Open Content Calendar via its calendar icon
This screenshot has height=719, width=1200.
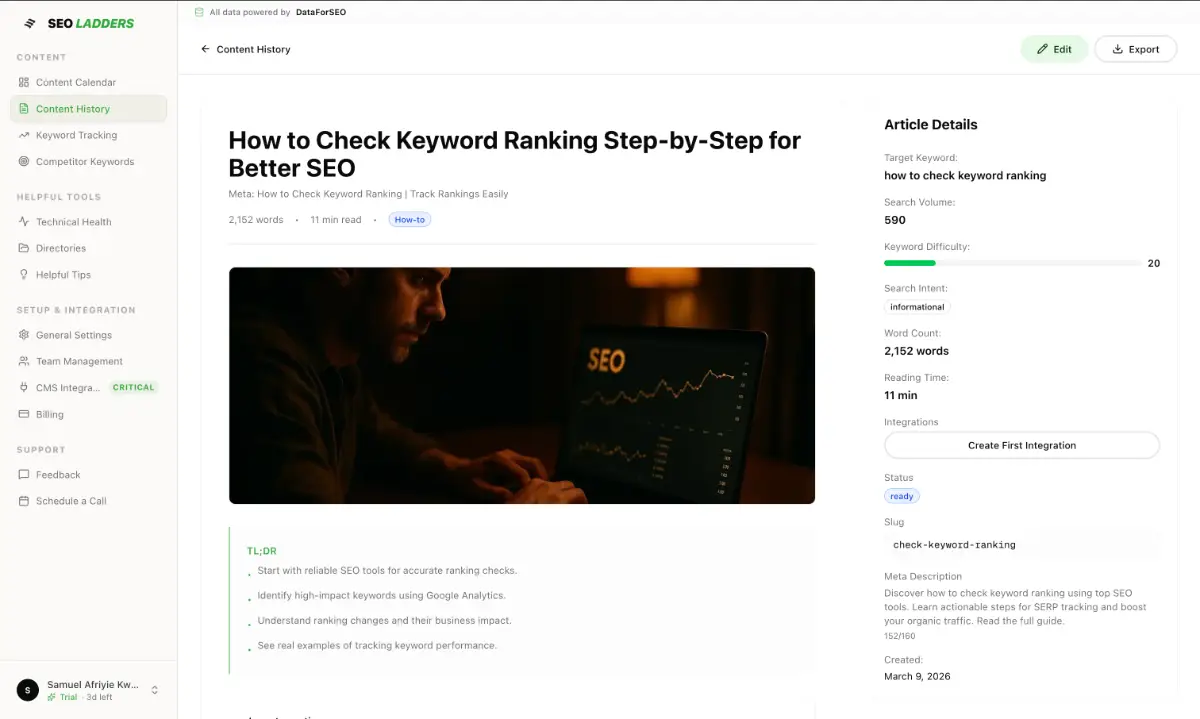[x=24, y=82]
